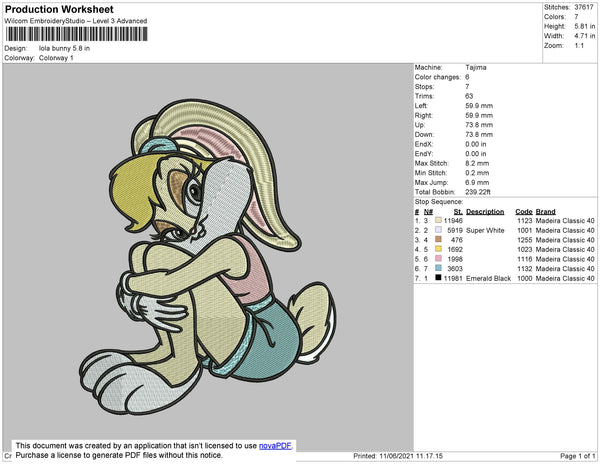Click the St. column header
The height and width of the screenshot is (464, 600).
click(x=458, y=212)
